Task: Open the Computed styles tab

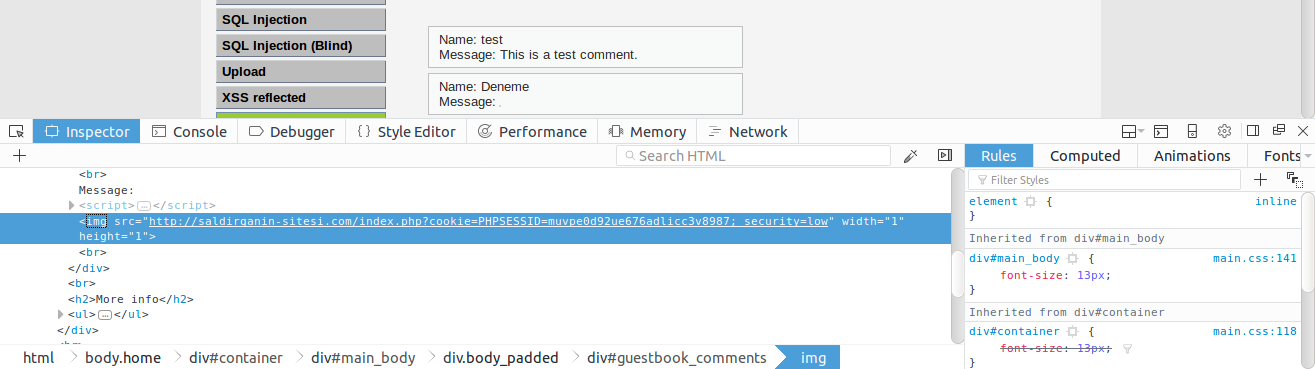Action: point(1085,156)
